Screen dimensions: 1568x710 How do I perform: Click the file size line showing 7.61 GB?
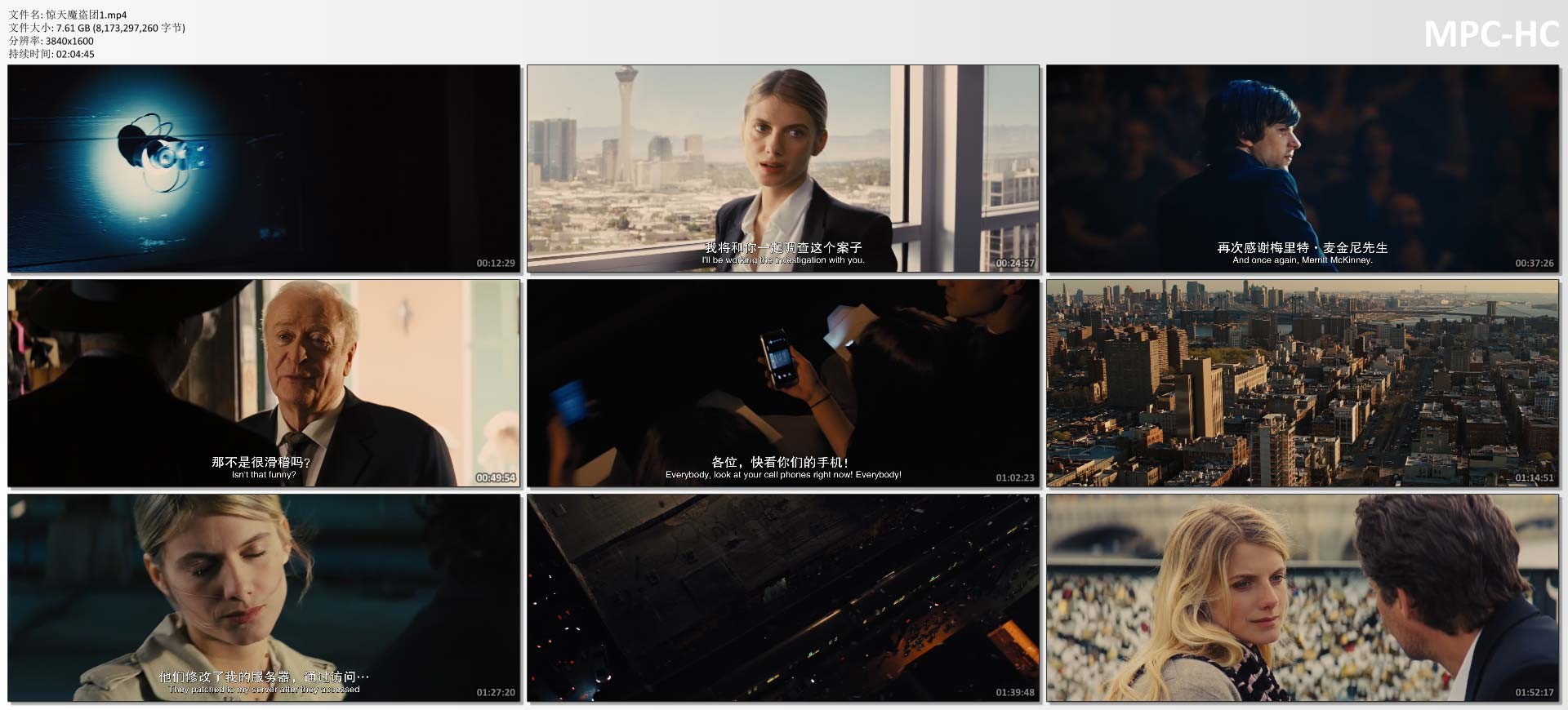tap(96, 28)
